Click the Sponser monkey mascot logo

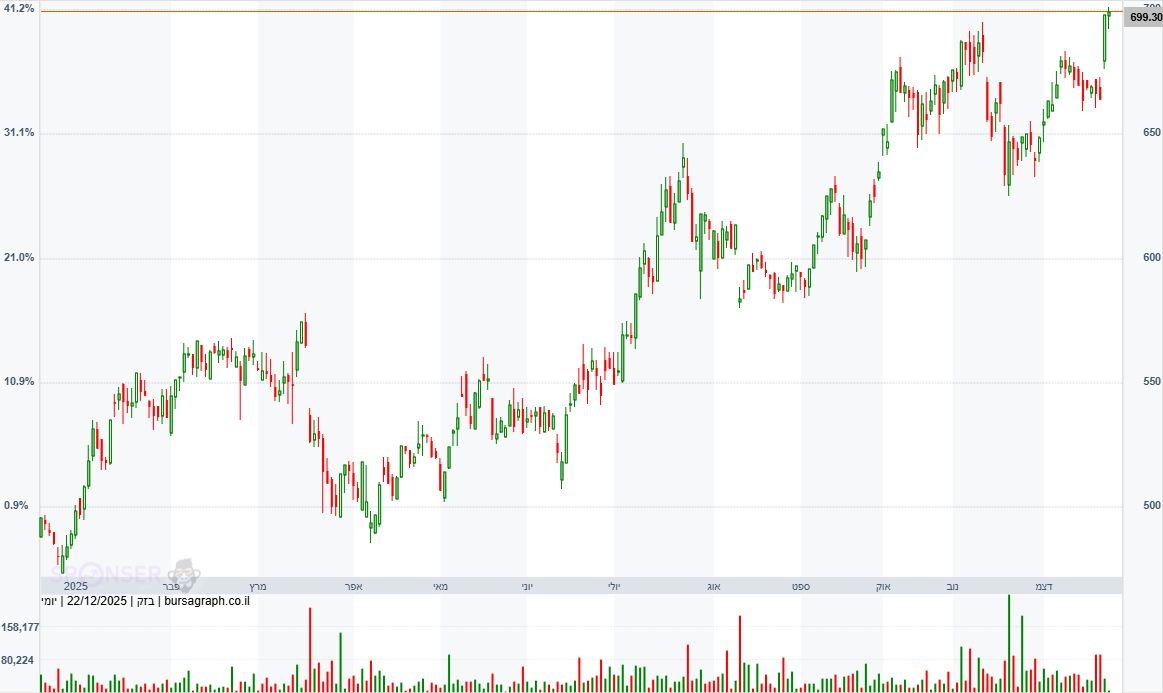pyautogui.click(x=184, y=573)
